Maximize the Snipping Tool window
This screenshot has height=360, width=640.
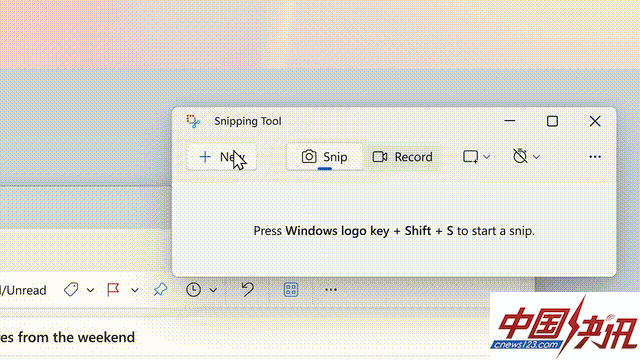[552, 121]
